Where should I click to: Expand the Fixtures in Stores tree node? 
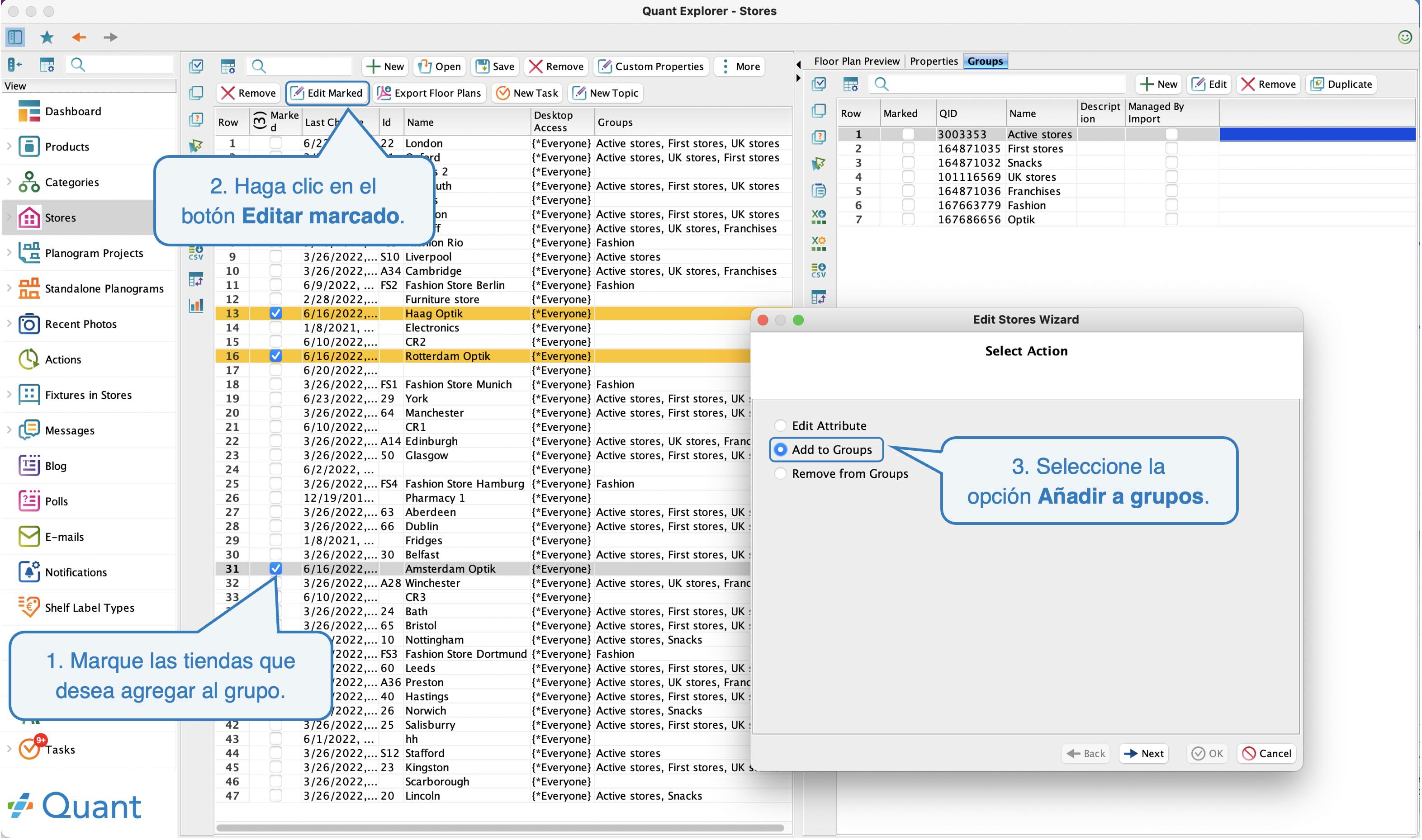tap(9, 395)
